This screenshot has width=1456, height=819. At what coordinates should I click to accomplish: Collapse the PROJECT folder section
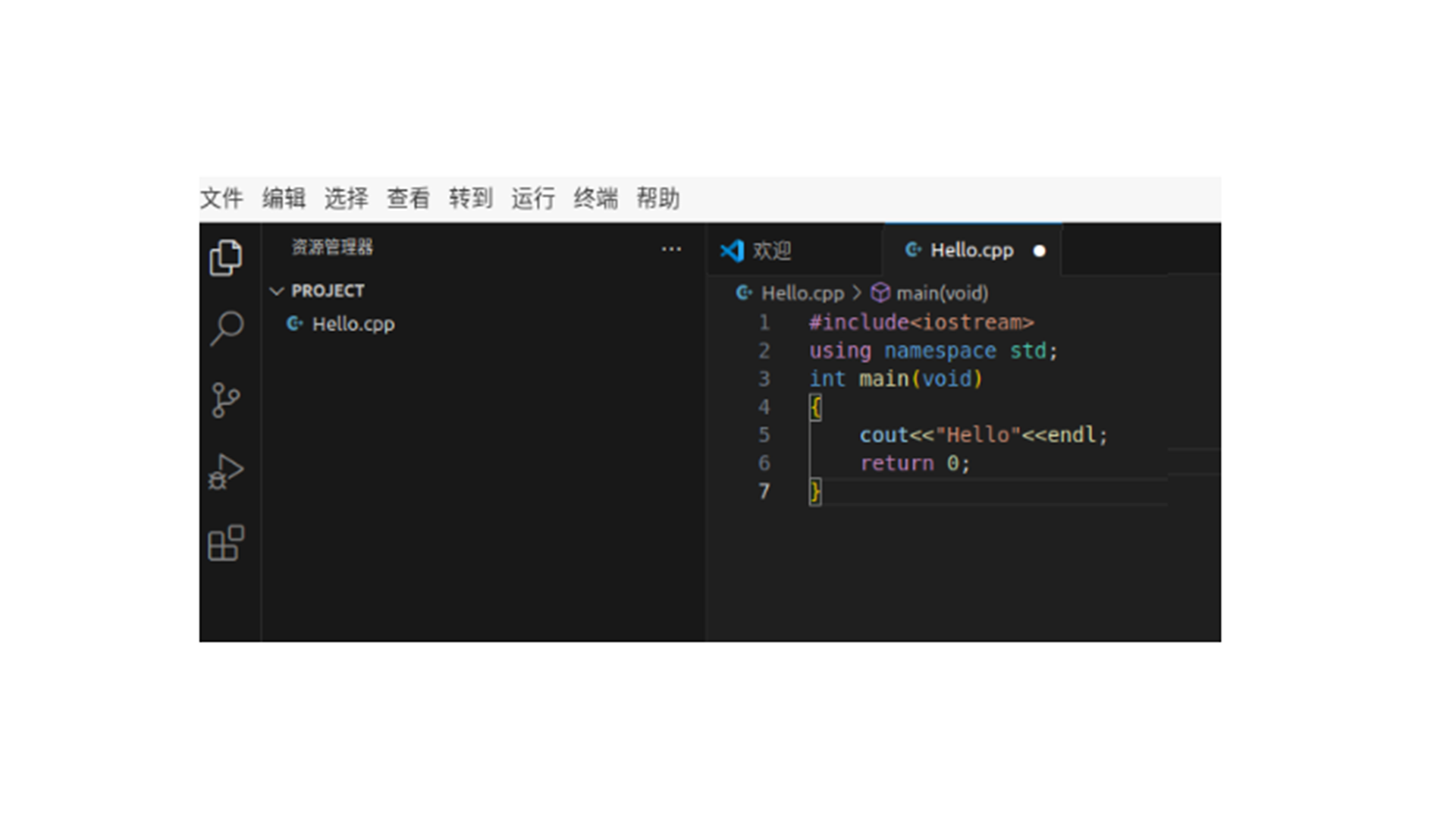(x=277, y=291)
